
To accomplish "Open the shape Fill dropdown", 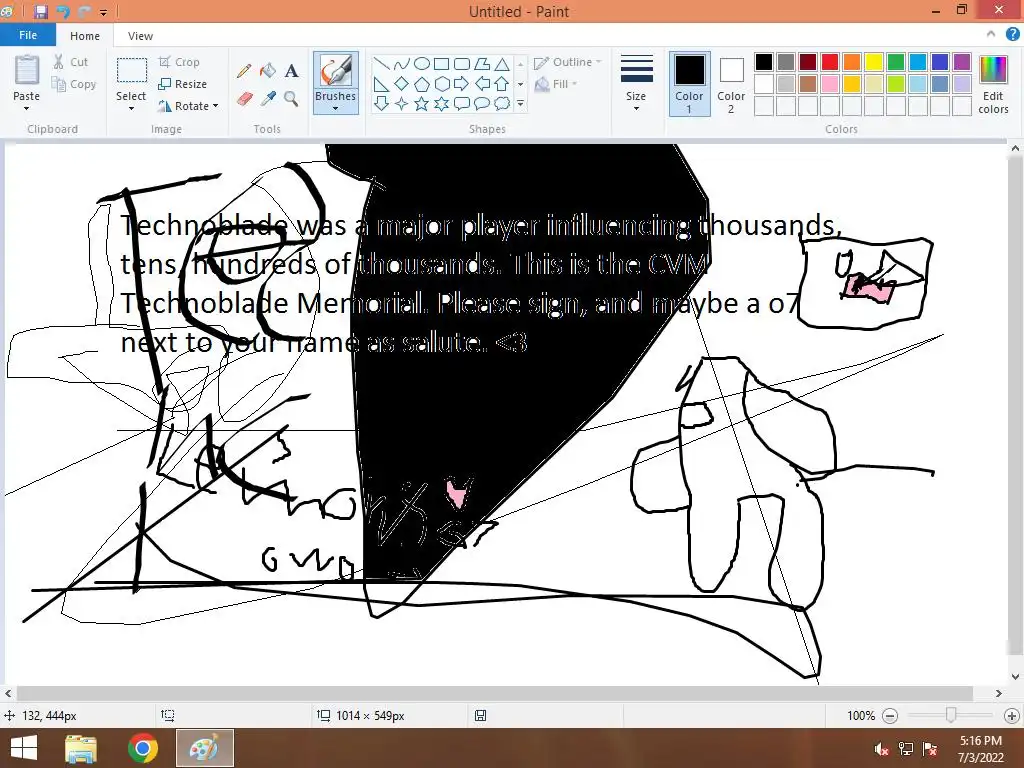I will pyautogui.click(x=556, y=84).
